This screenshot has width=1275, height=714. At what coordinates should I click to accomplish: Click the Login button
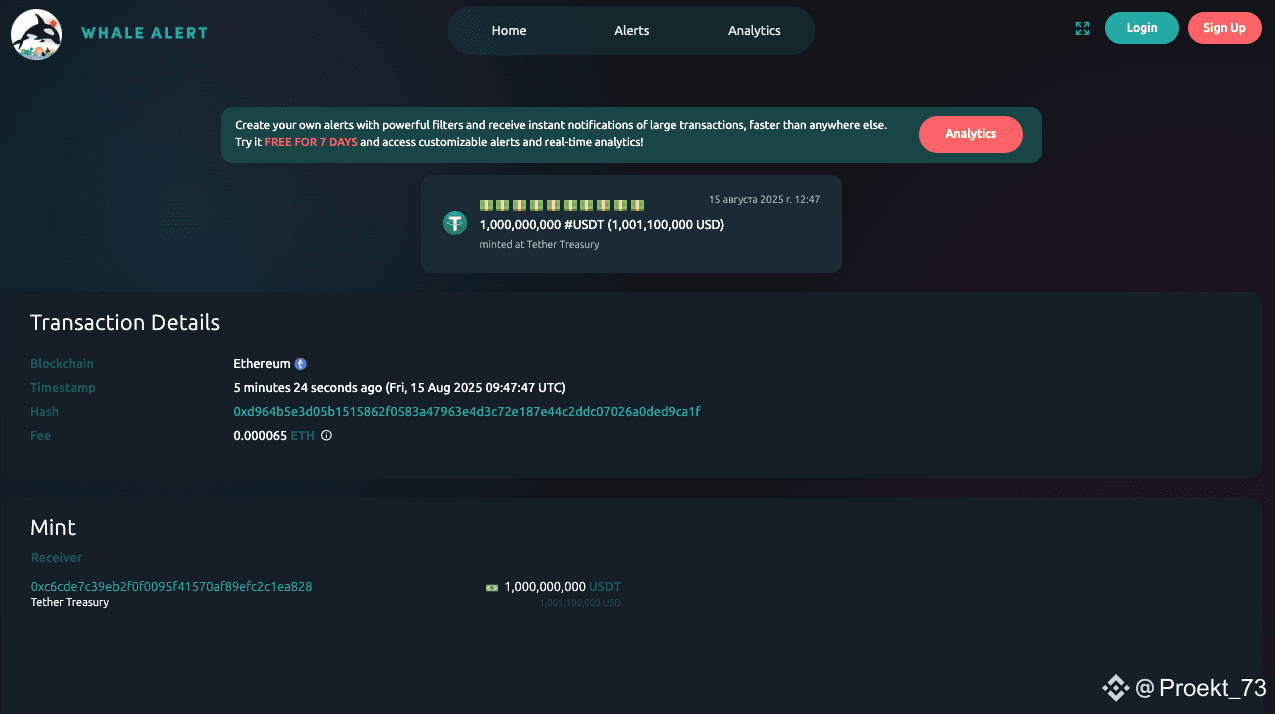1142,28
